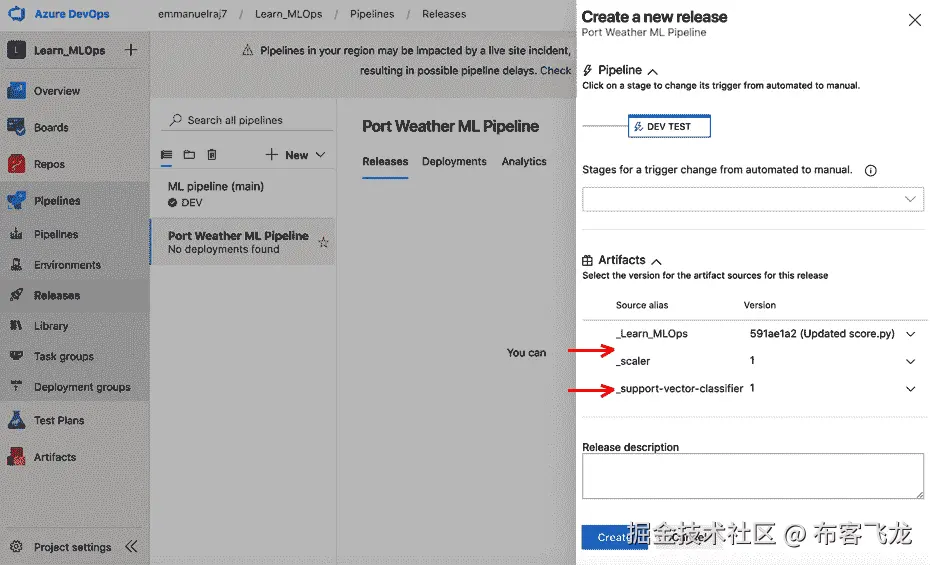
Task: Switch to folder view icon in pipelines
Action: coord(189,155)
